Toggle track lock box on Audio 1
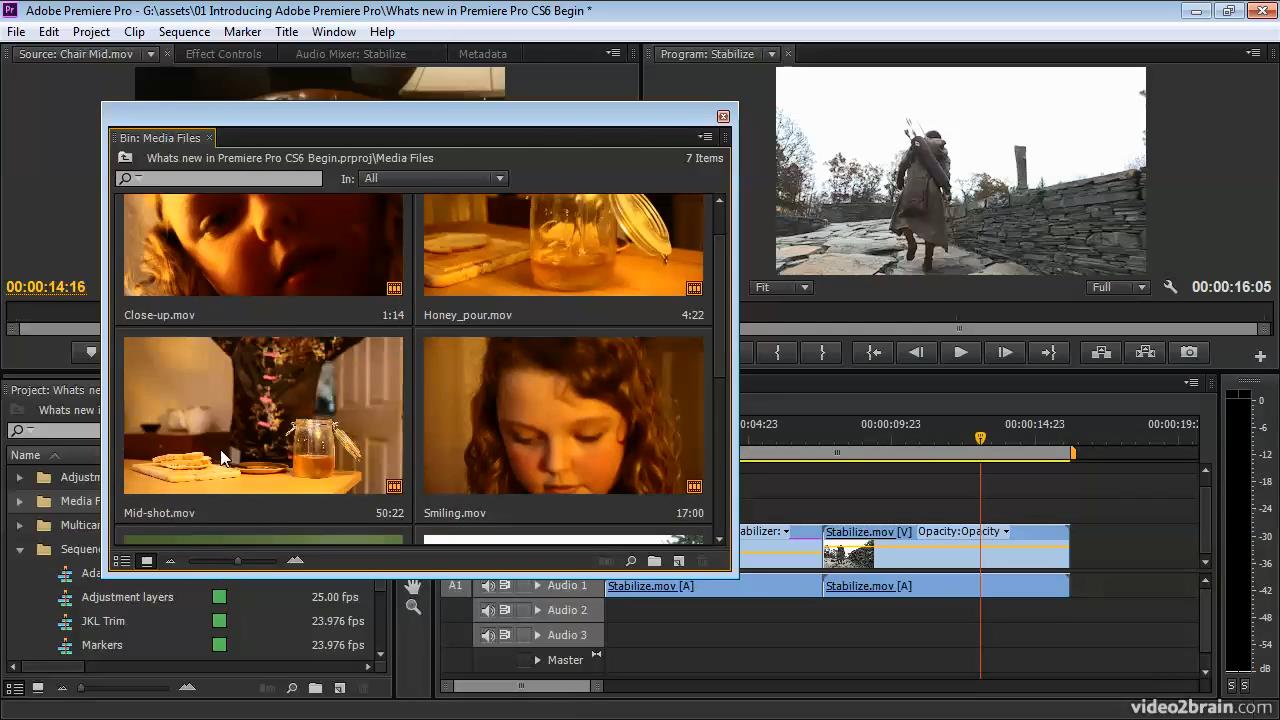This screenshot has height=720, width=1280. [523, 586]
